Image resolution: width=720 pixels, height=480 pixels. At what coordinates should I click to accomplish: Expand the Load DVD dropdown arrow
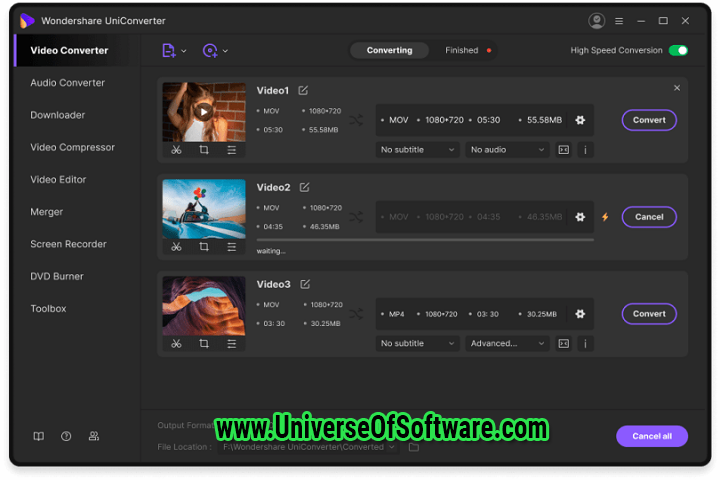[225, 51]
